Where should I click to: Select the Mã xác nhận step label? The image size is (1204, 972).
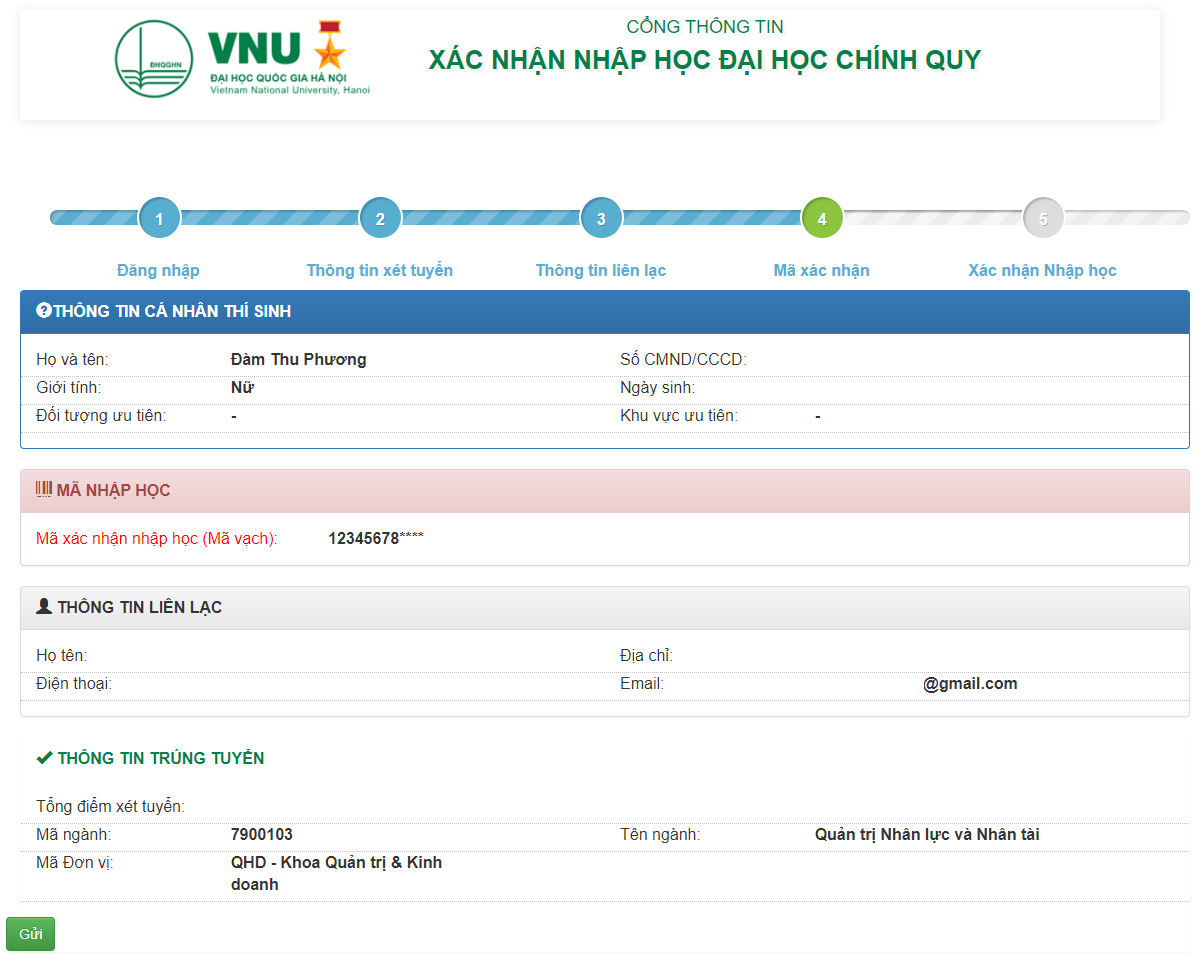(x=821, y=270)
